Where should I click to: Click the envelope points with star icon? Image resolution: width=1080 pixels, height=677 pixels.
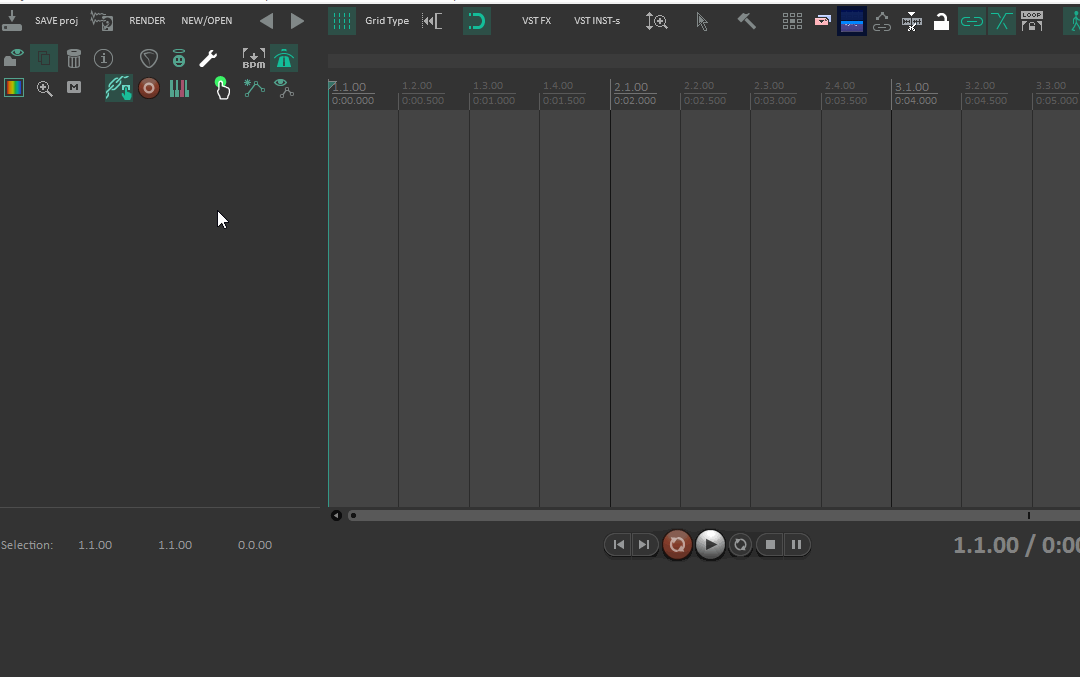click(x=254, y=88)
